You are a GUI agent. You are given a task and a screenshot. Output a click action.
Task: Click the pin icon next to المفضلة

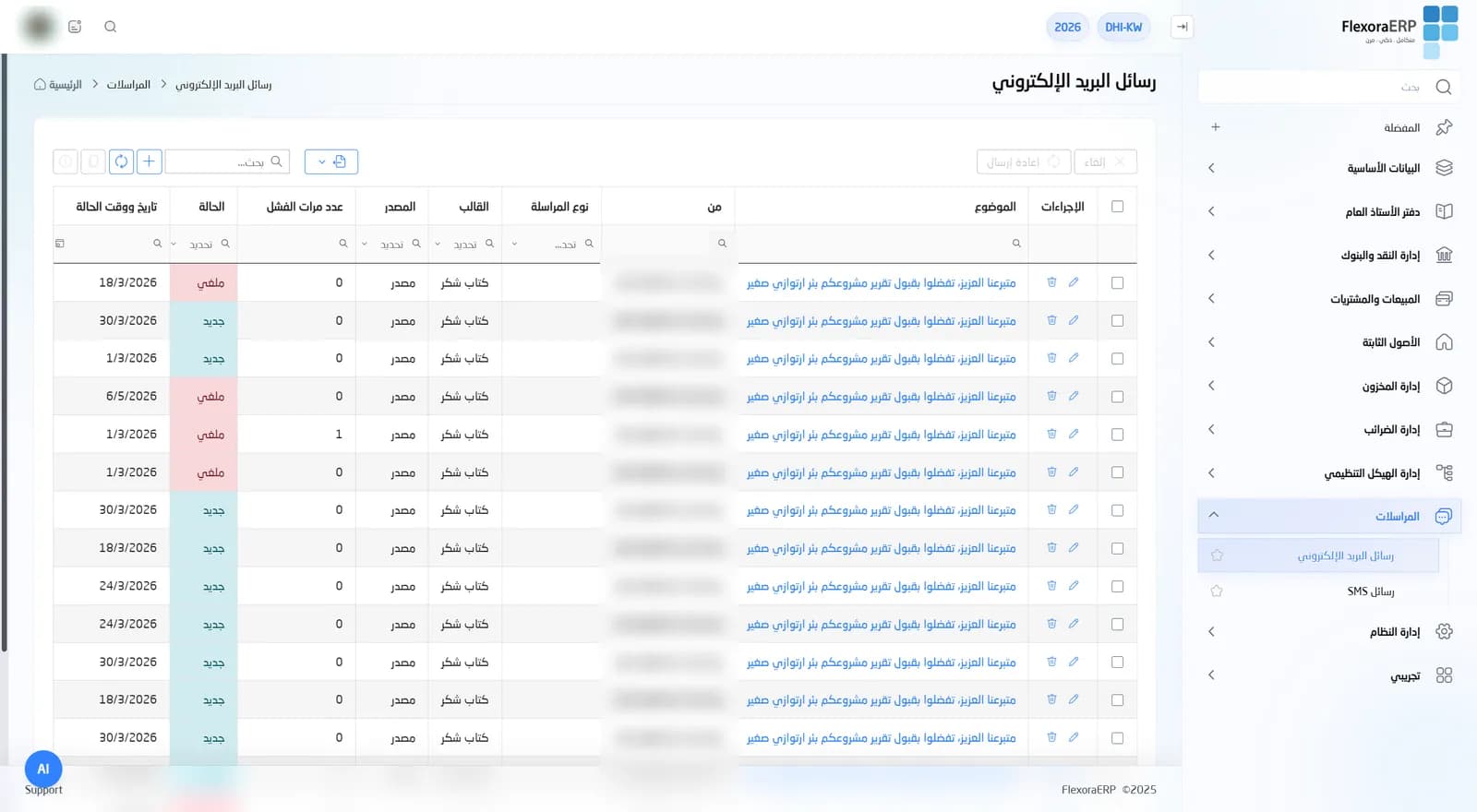click(x=1445, y=127)
